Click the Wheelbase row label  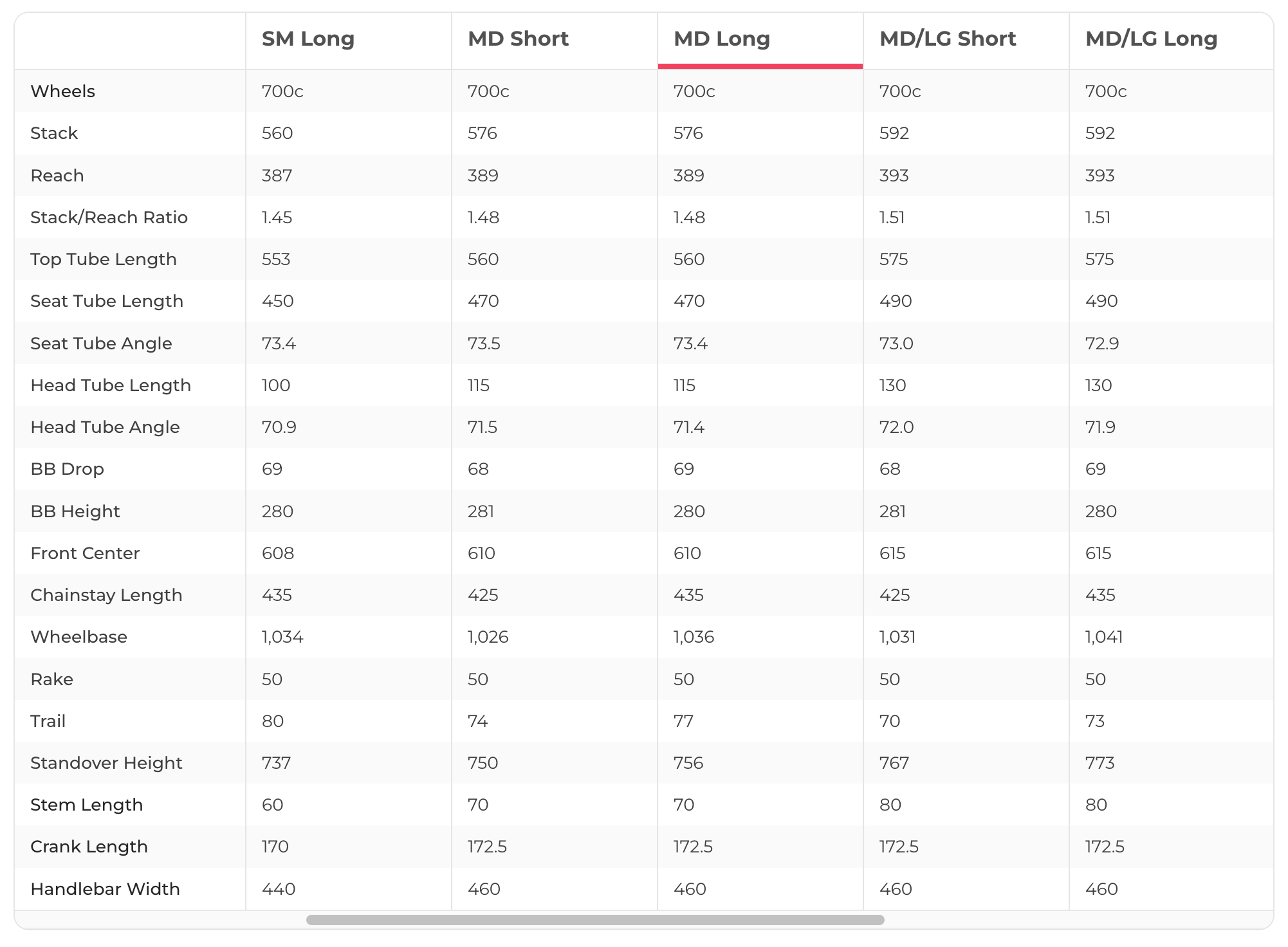point(79,637)
